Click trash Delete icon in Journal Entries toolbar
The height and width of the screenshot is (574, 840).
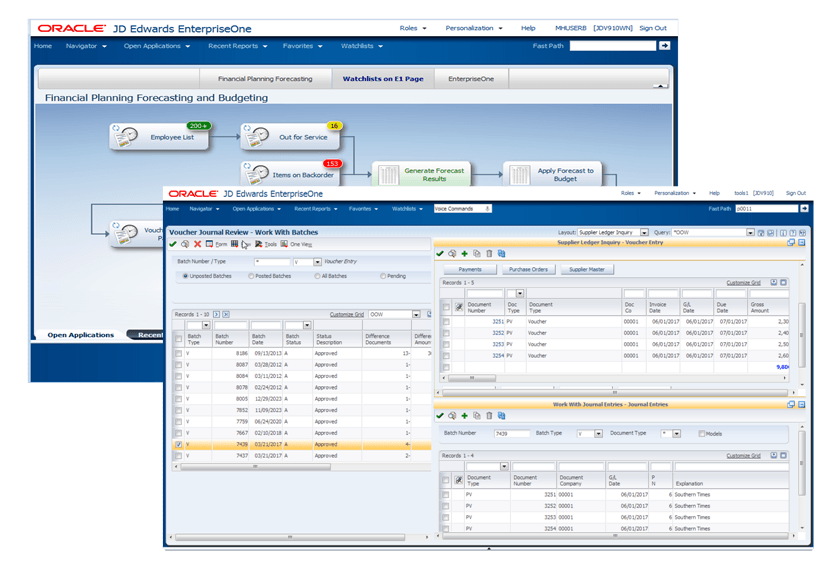coord(489,416)
